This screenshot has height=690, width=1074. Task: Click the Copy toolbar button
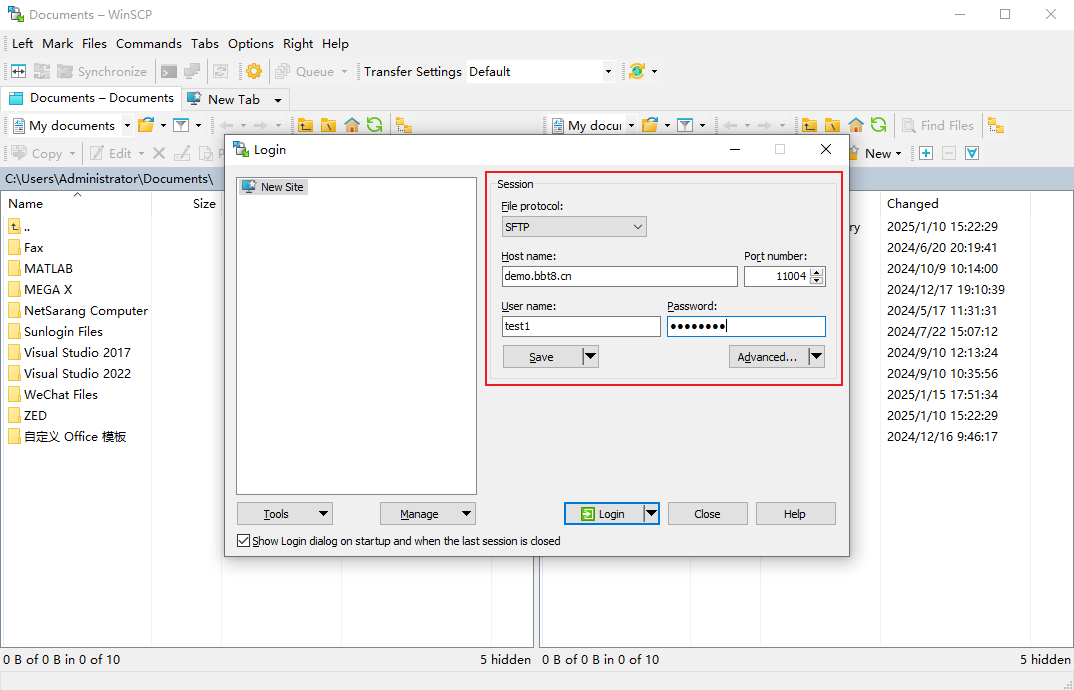click(x=38, y=153)
